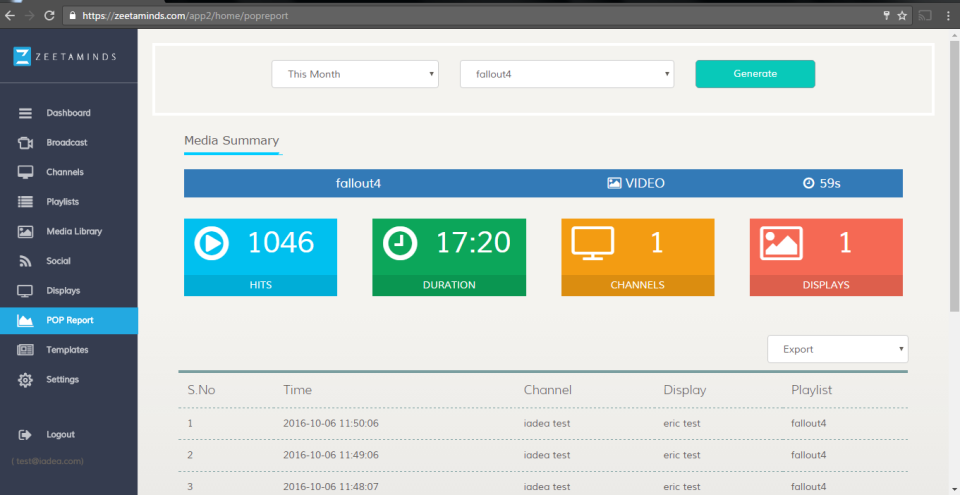
Task: Reload the page with refresh icon
Action: click(x=49, y=16)
